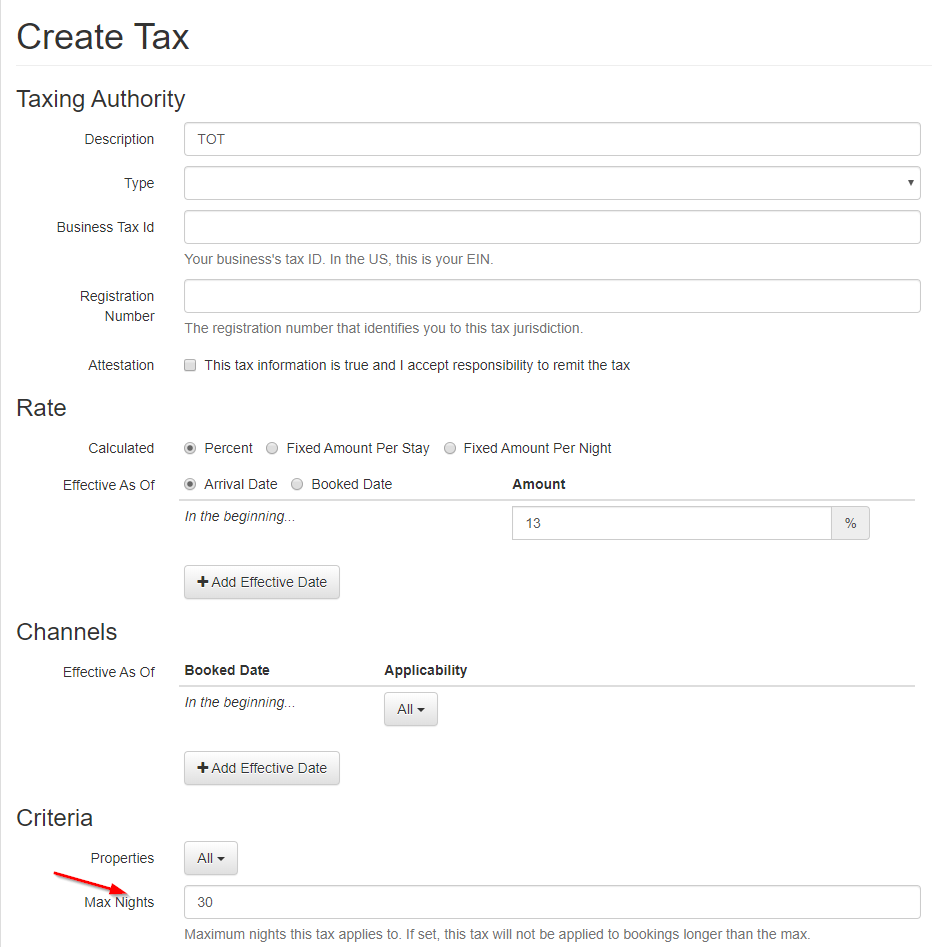Select the Percent radio button

[190, 448]
